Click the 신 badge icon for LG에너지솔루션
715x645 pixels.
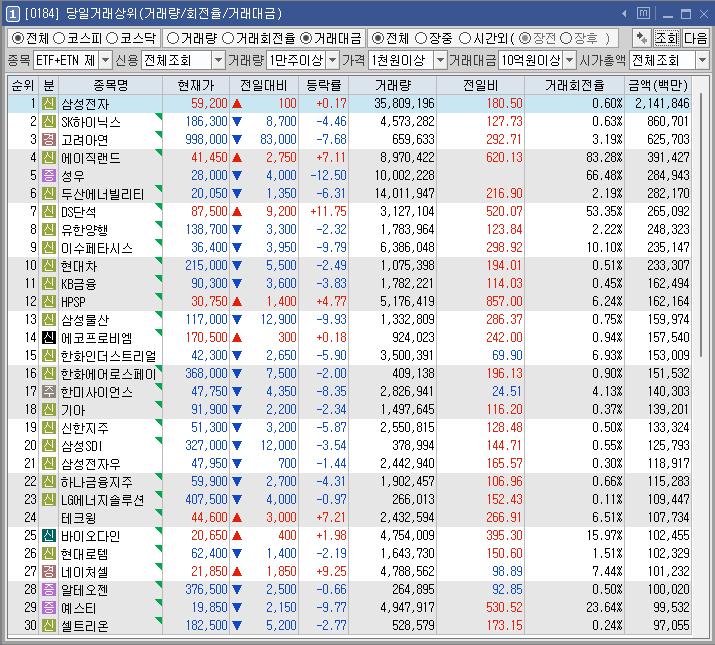(x=49, y=499)
